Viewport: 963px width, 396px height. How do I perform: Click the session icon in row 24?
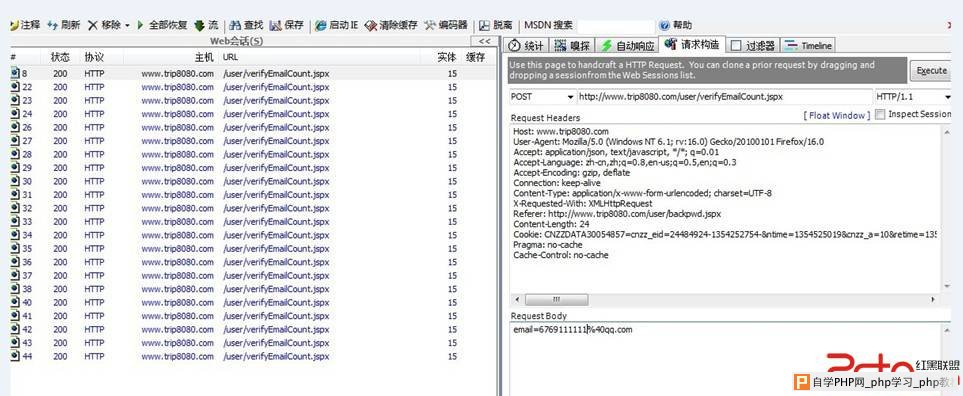[x=15, y=114]
